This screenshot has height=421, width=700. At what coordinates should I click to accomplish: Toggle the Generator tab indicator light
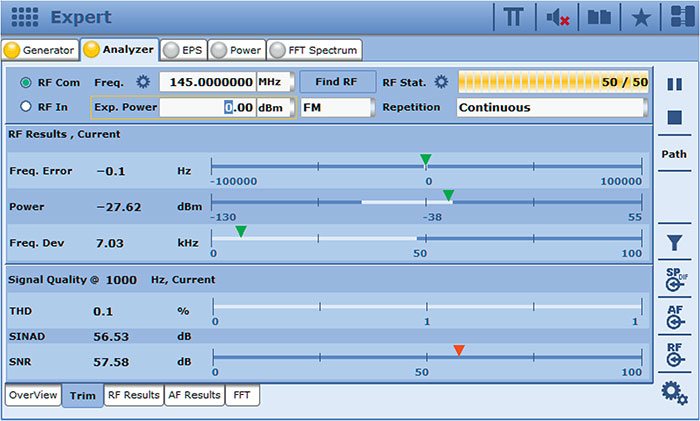click(13, 49)
